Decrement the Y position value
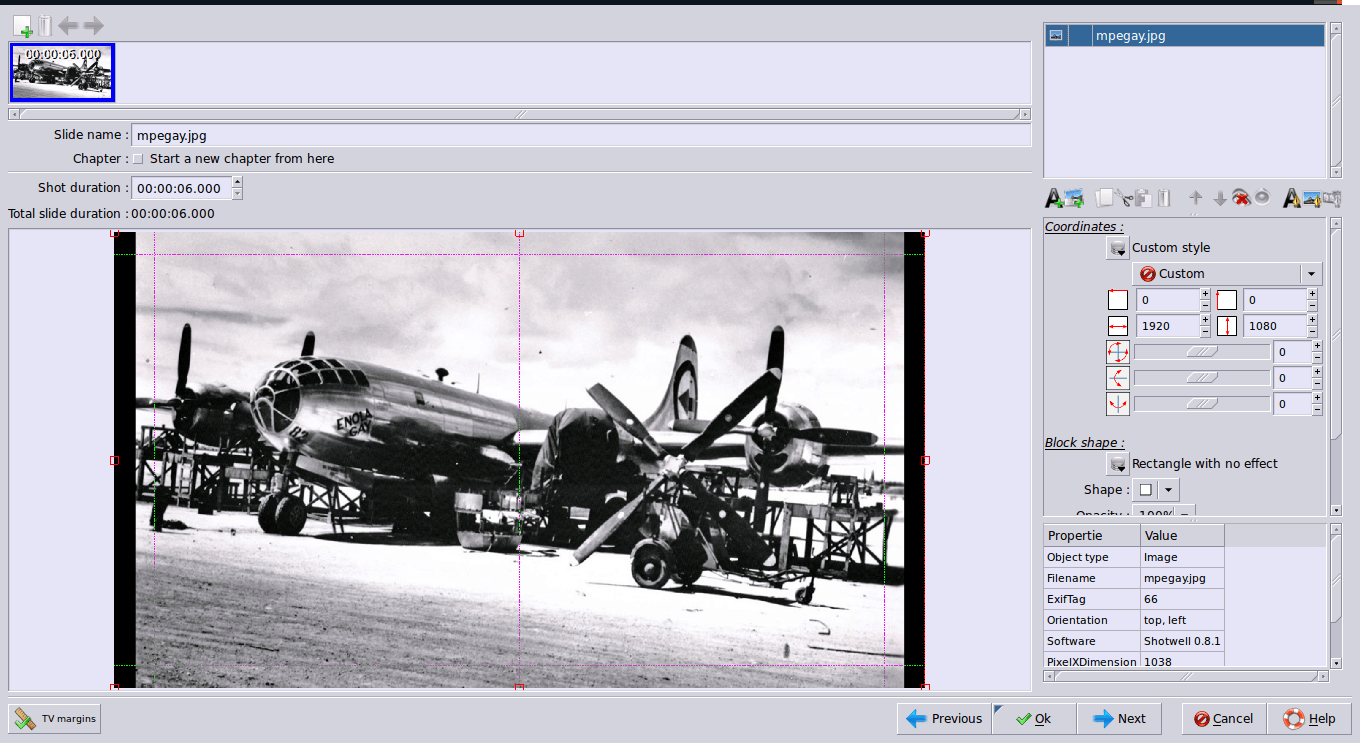The width and height of the screenshot is (1360, 743). click(x=1312, y=306)
